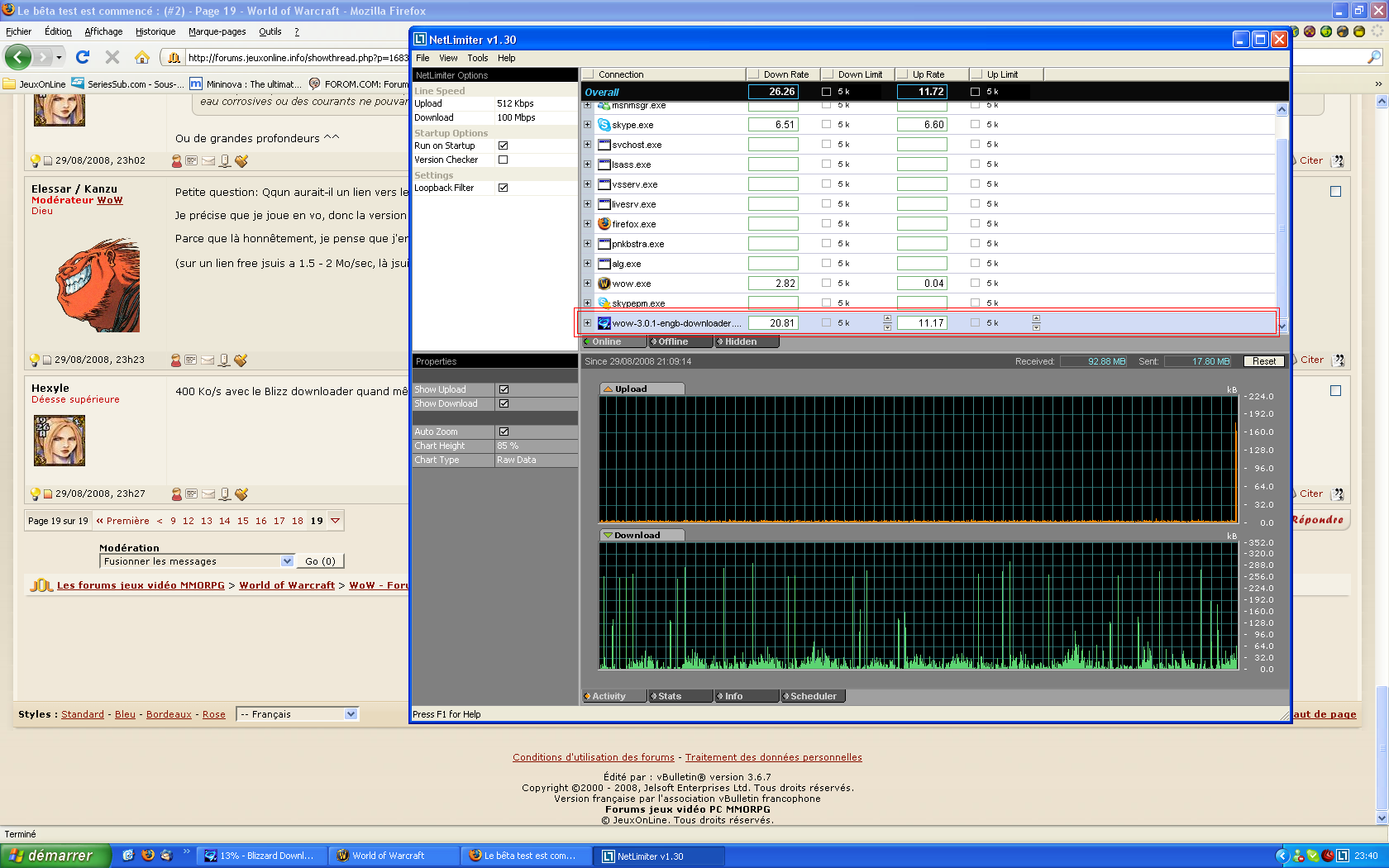1389x868 pixels.
Task: Click the Windows Start button démarrer
Action: click(x=55, y=856)
